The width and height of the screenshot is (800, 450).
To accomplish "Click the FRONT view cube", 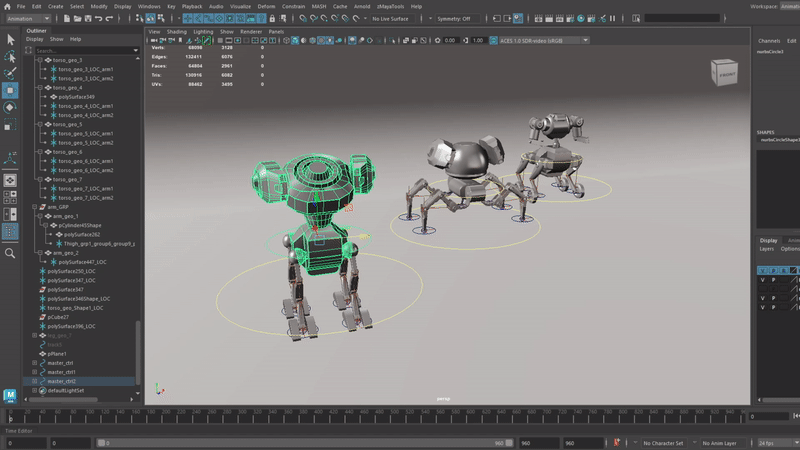I will pyautogui.click(x=724, y=72).
